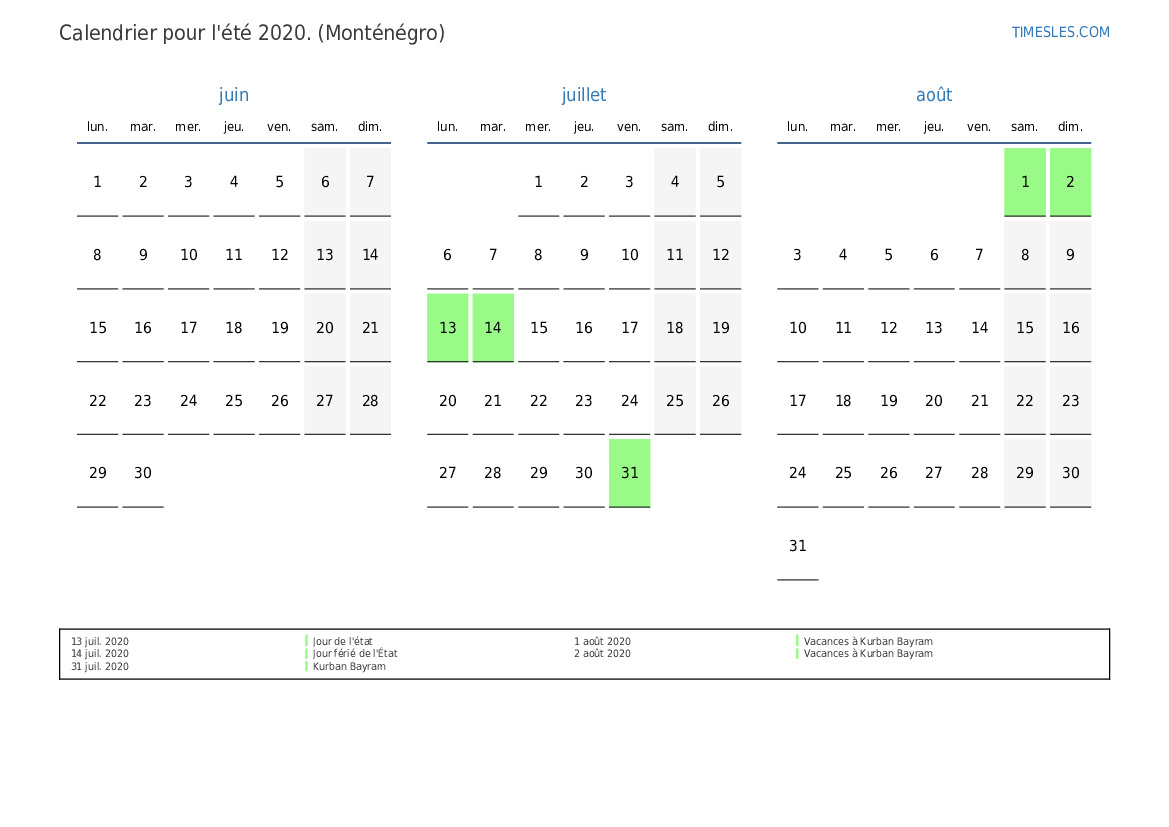
Task: Click legend entry Jour férié de l'État
Action: (x=355, y=653)
